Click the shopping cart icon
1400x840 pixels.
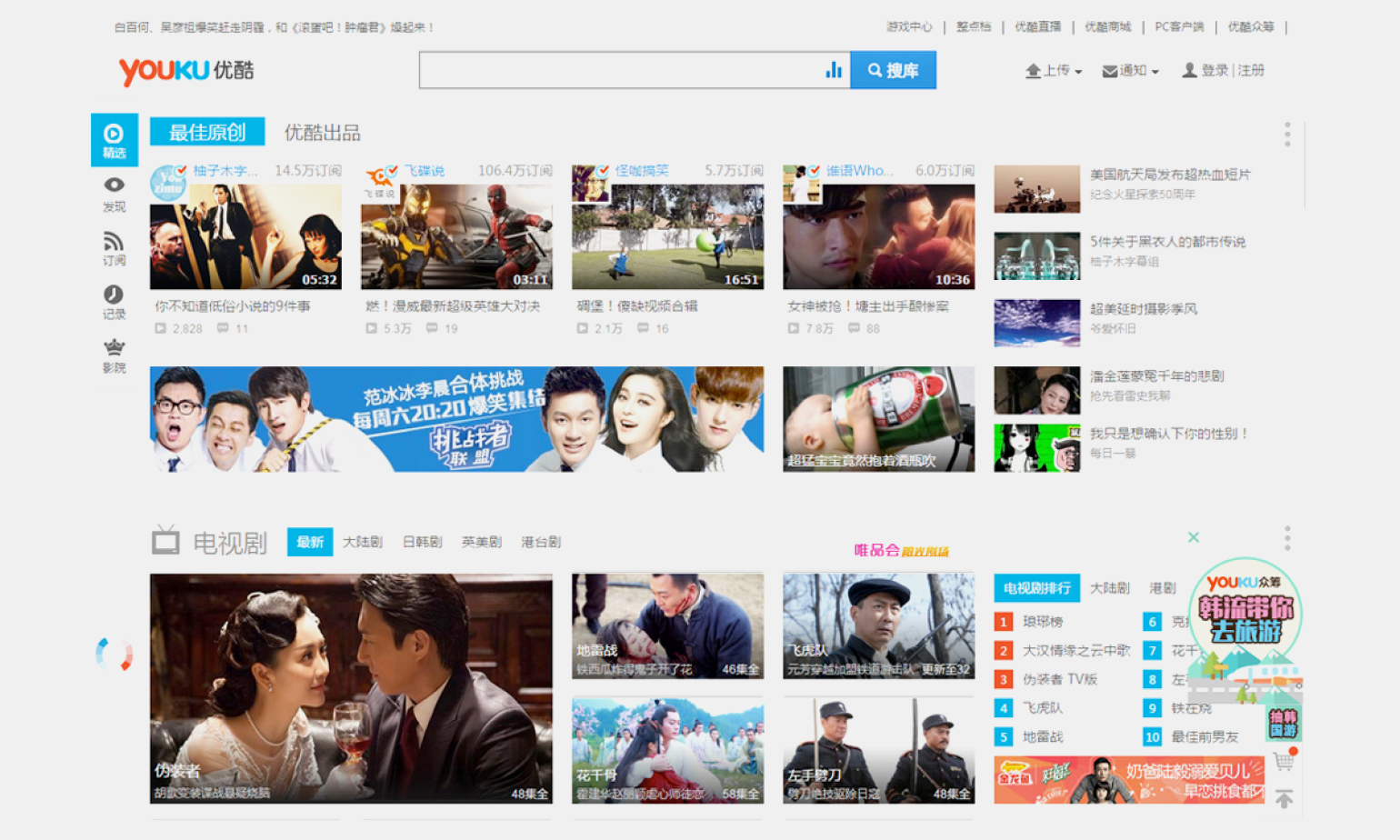[x=1284, y=761]
